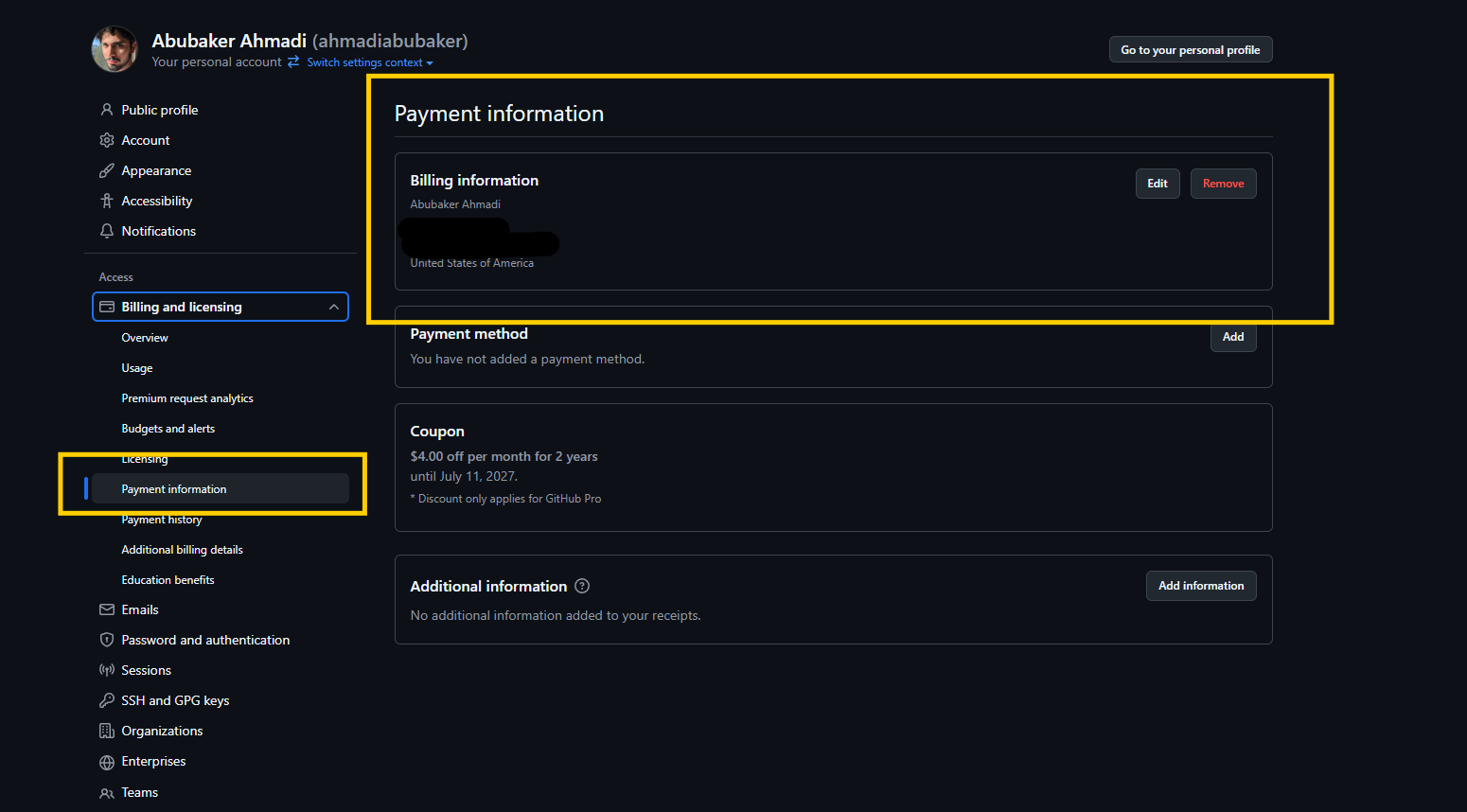The image size is (1467, 812).
Task: Collapse the Billing and licensing section
Action: click(x=333, y=307)
